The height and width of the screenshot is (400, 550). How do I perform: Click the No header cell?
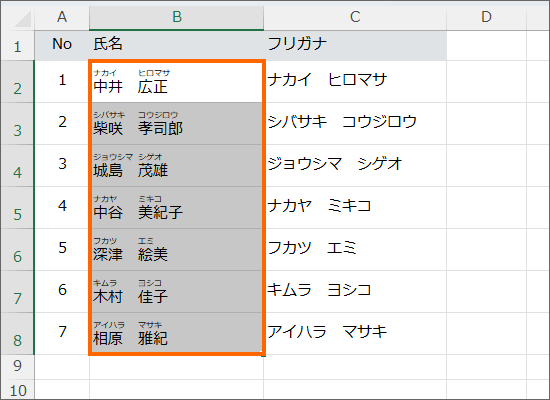(x=62, y=46)
